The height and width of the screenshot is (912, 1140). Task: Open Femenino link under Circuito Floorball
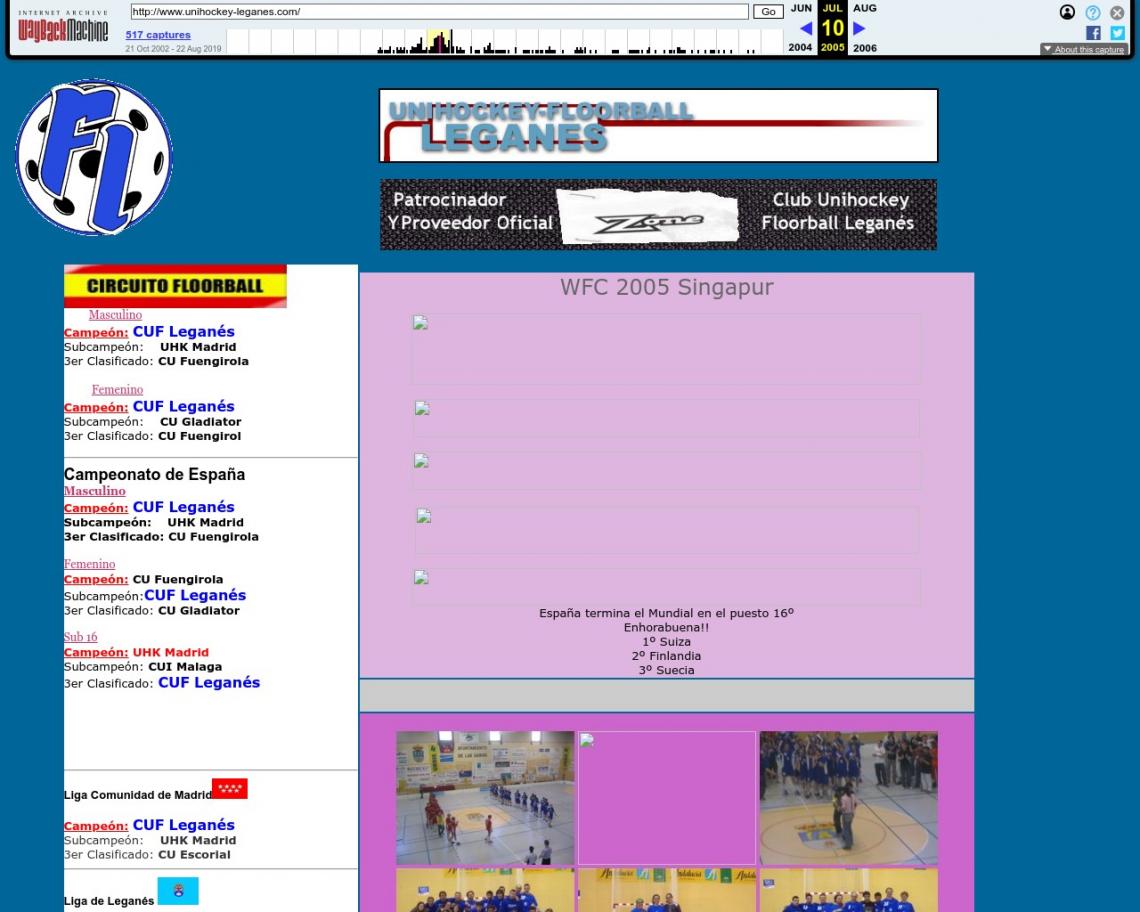pyautogui.click(x=117, y=390)
